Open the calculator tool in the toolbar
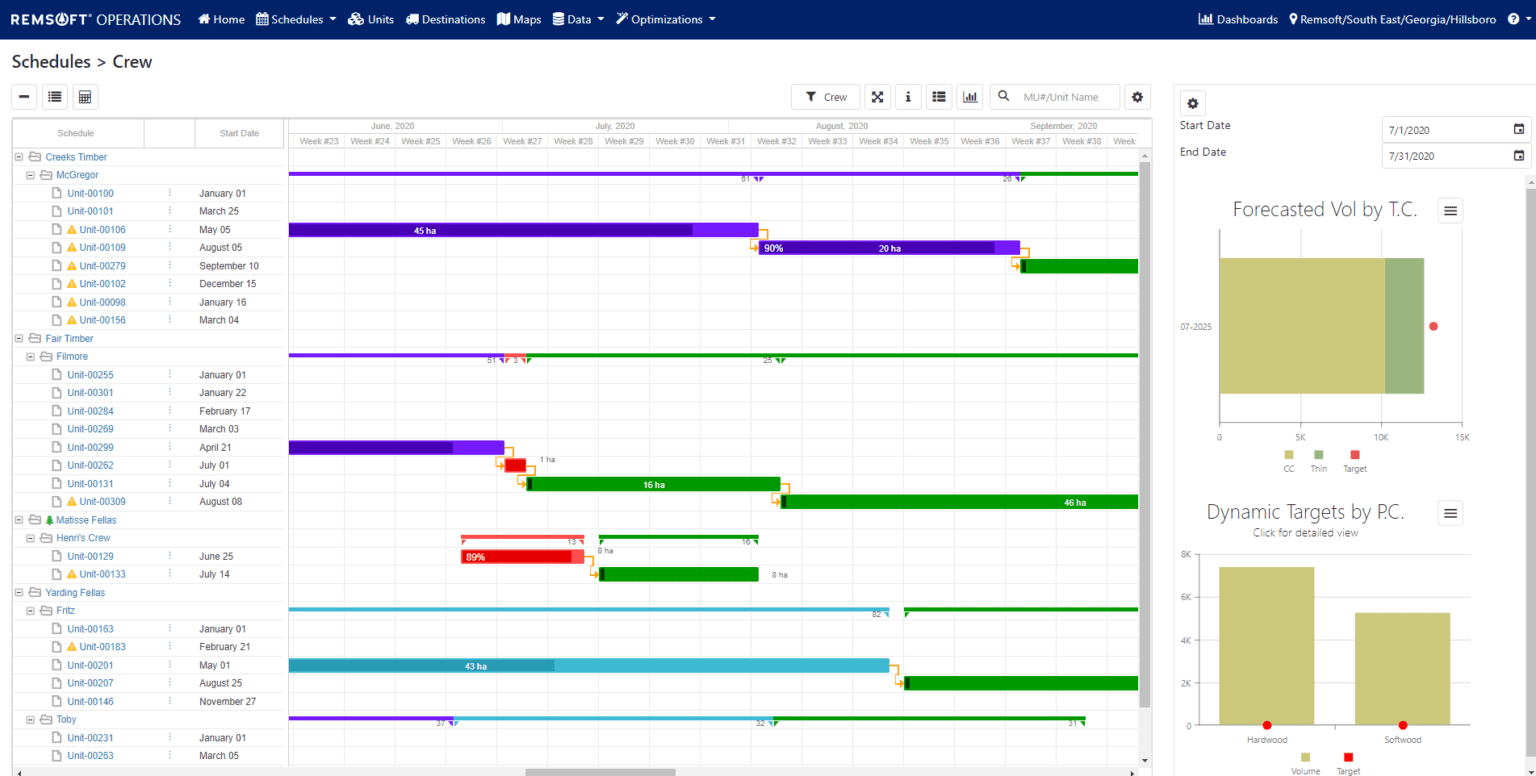This screenshot has height=776, width=1536. click(84, 96)
